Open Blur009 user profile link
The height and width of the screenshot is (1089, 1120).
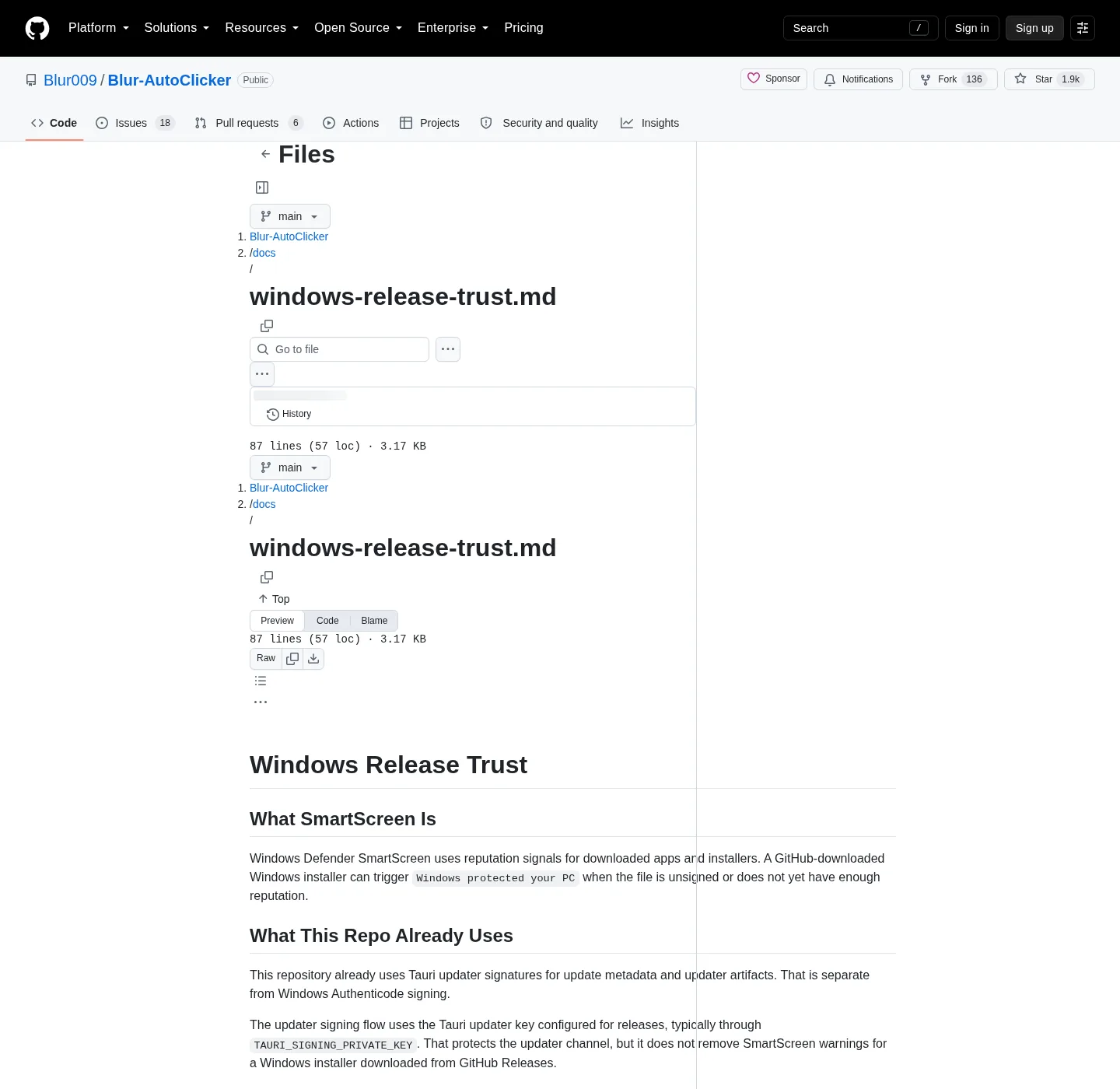coord(70,80)
